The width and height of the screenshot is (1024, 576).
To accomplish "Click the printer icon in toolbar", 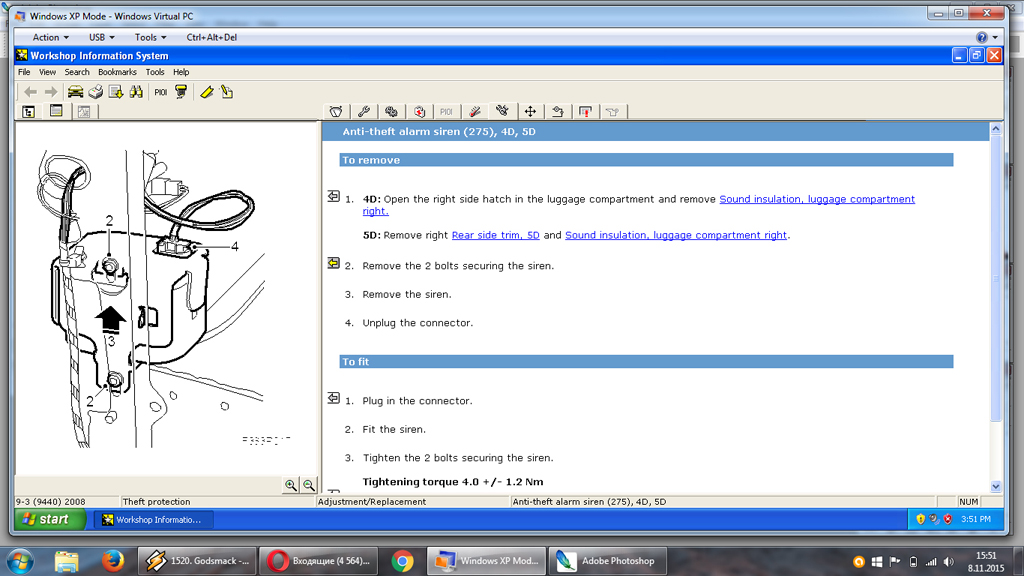I will tap(96, 92).
